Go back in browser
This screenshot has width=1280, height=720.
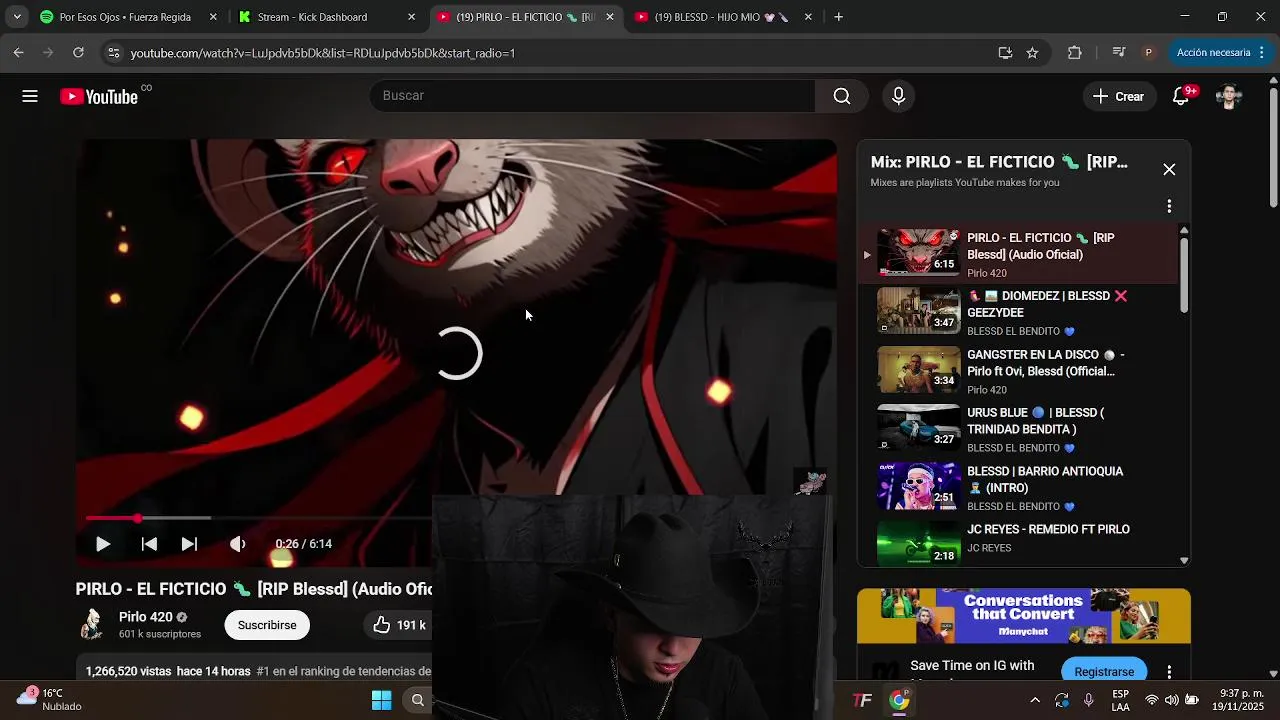coord(18,53)
